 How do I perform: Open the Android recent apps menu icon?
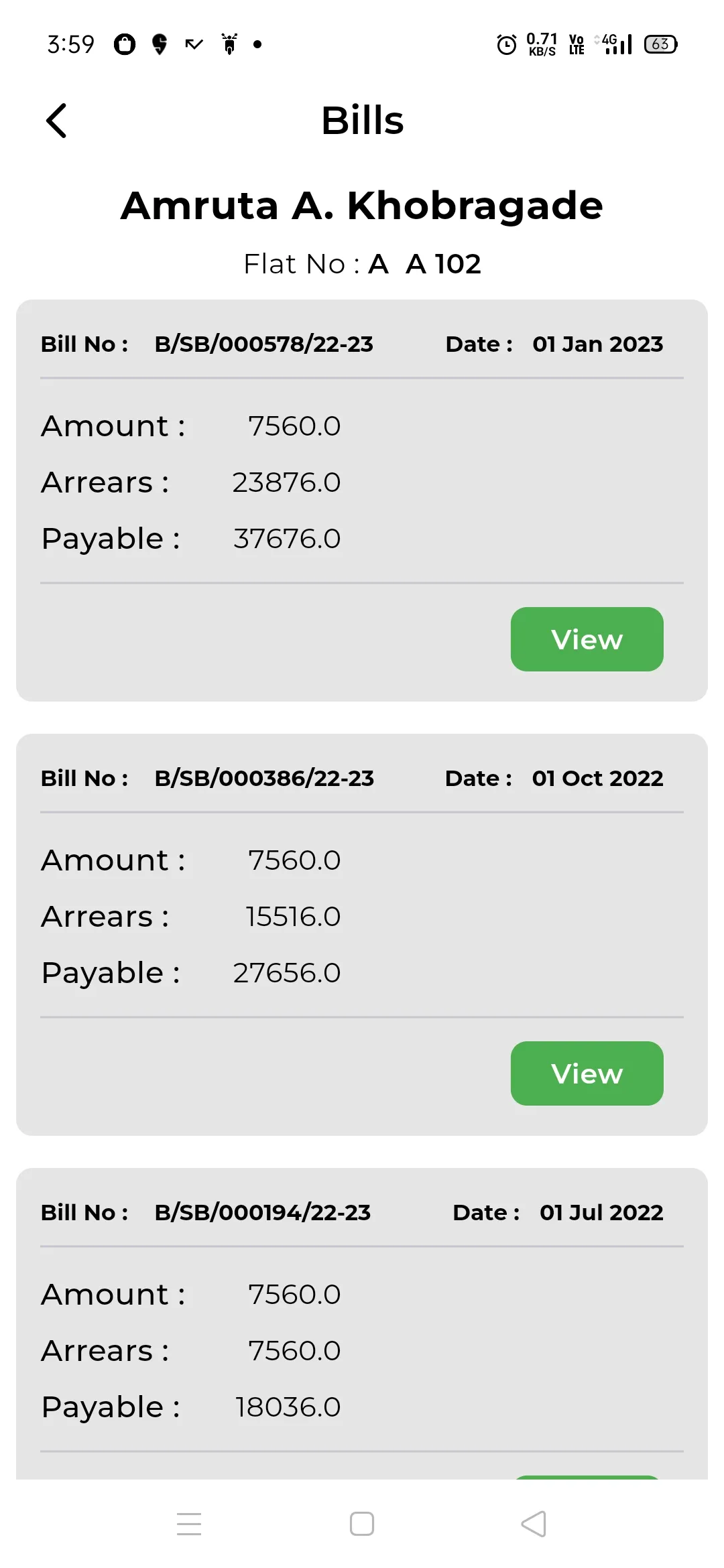[x=189, y=1524]
